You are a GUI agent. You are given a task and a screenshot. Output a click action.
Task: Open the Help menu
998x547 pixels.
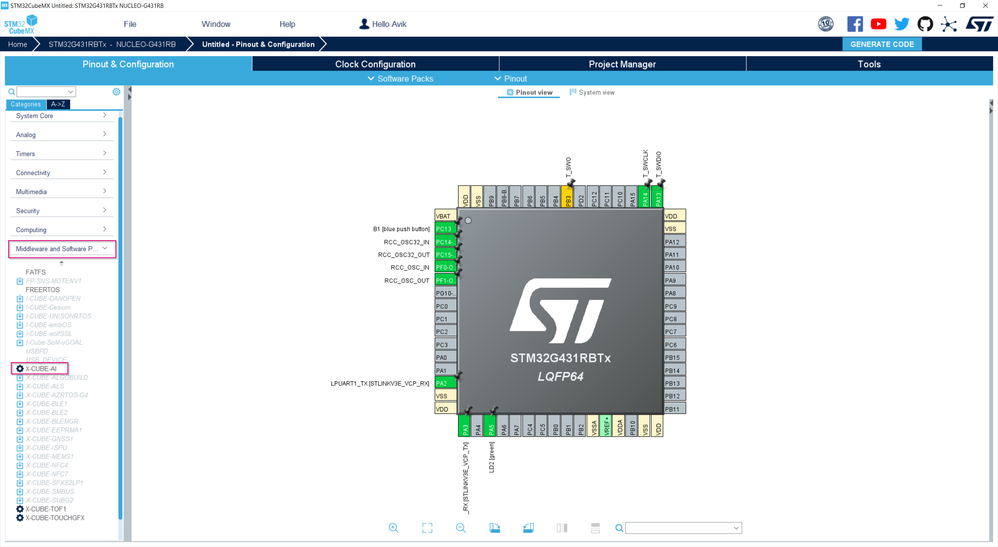pos(287,24)
